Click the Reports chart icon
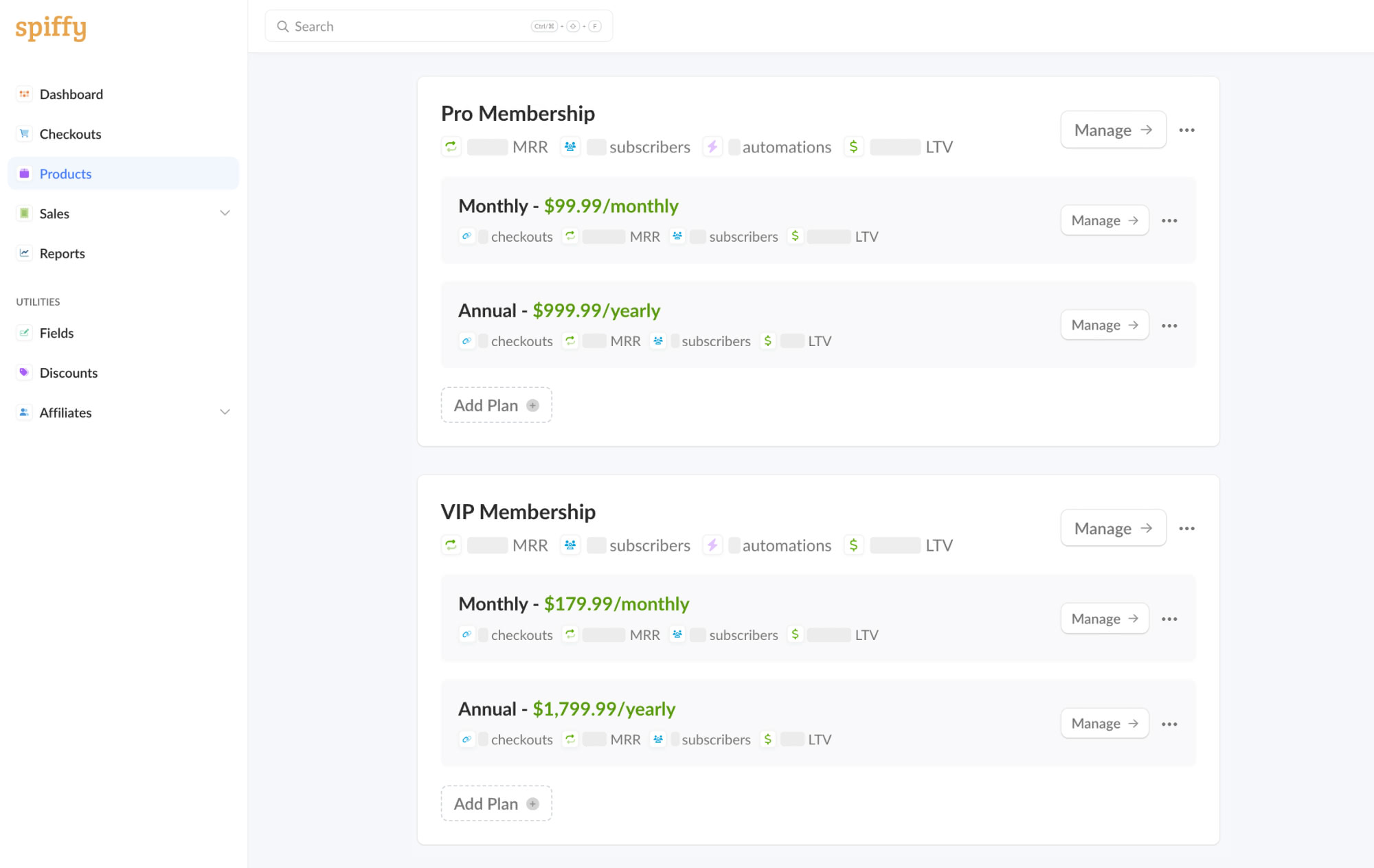 25,253
